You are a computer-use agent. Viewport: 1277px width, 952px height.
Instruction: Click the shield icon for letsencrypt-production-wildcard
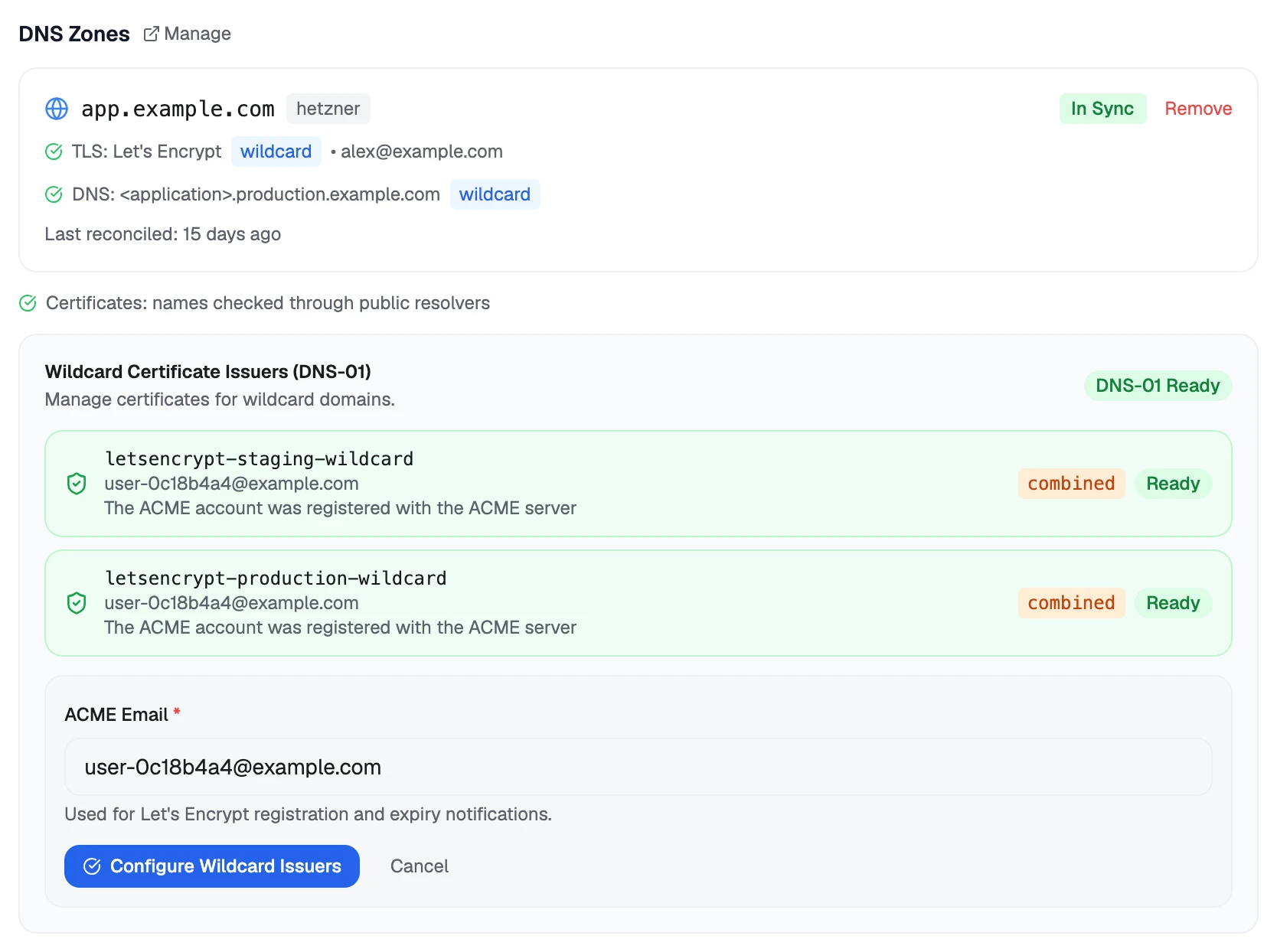(x=77, y=603)
